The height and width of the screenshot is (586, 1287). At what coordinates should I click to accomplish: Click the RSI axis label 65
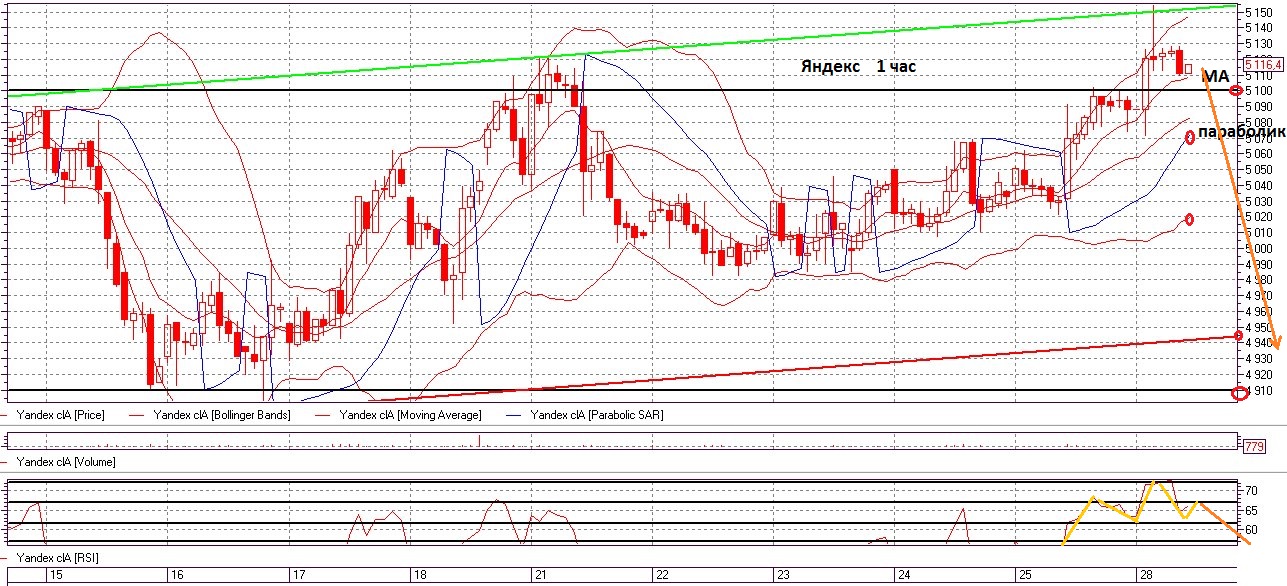coord(1250,510)
